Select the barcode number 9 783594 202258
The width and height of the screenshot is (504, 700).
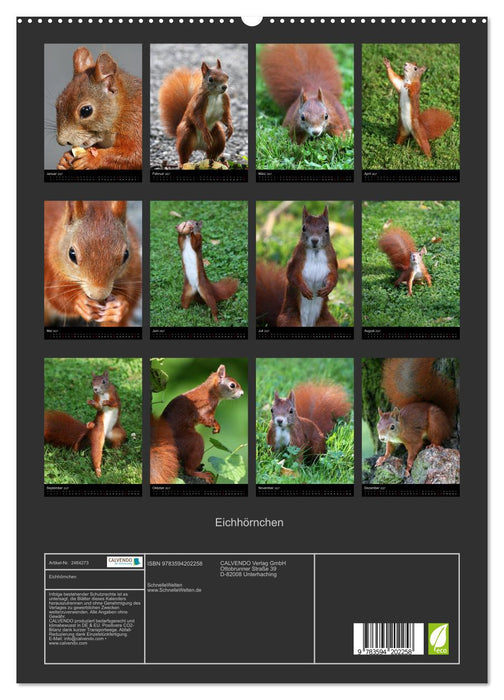pos(385,652)
